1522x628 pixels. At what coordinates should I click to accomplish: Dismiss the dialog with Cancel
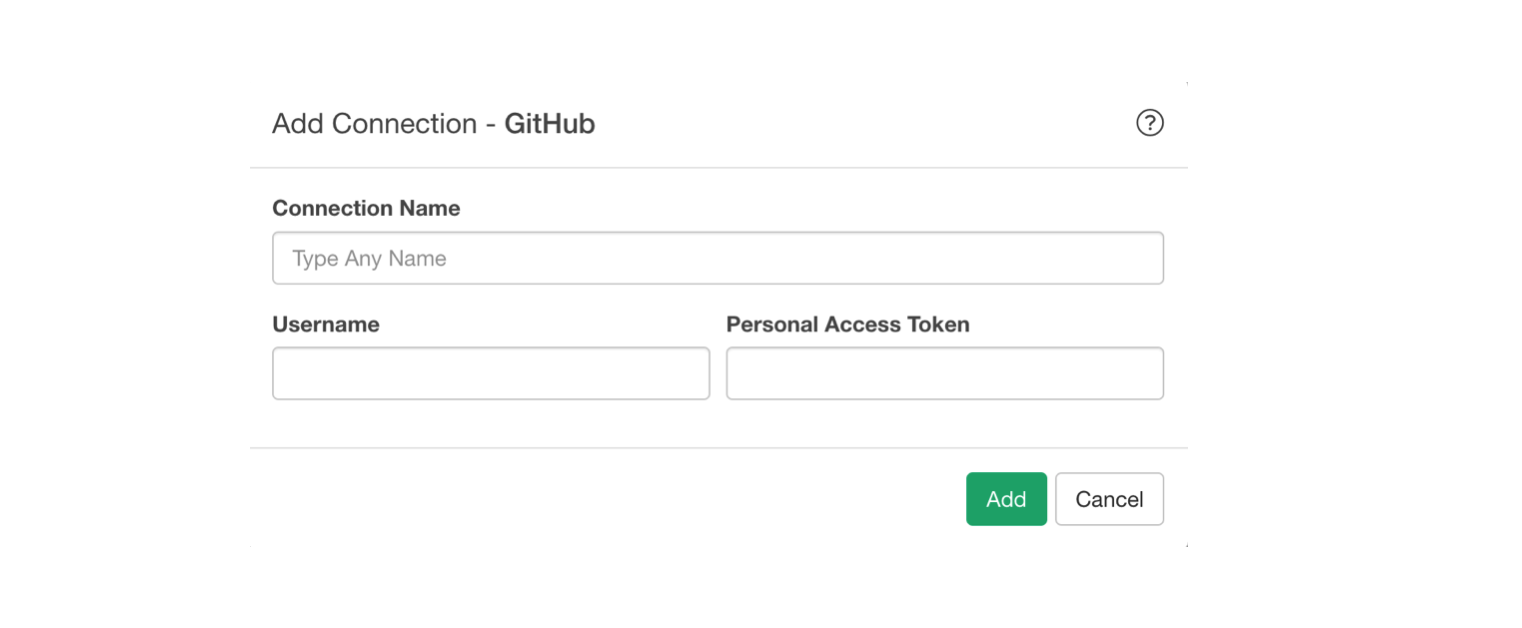tap(1109, 499)
